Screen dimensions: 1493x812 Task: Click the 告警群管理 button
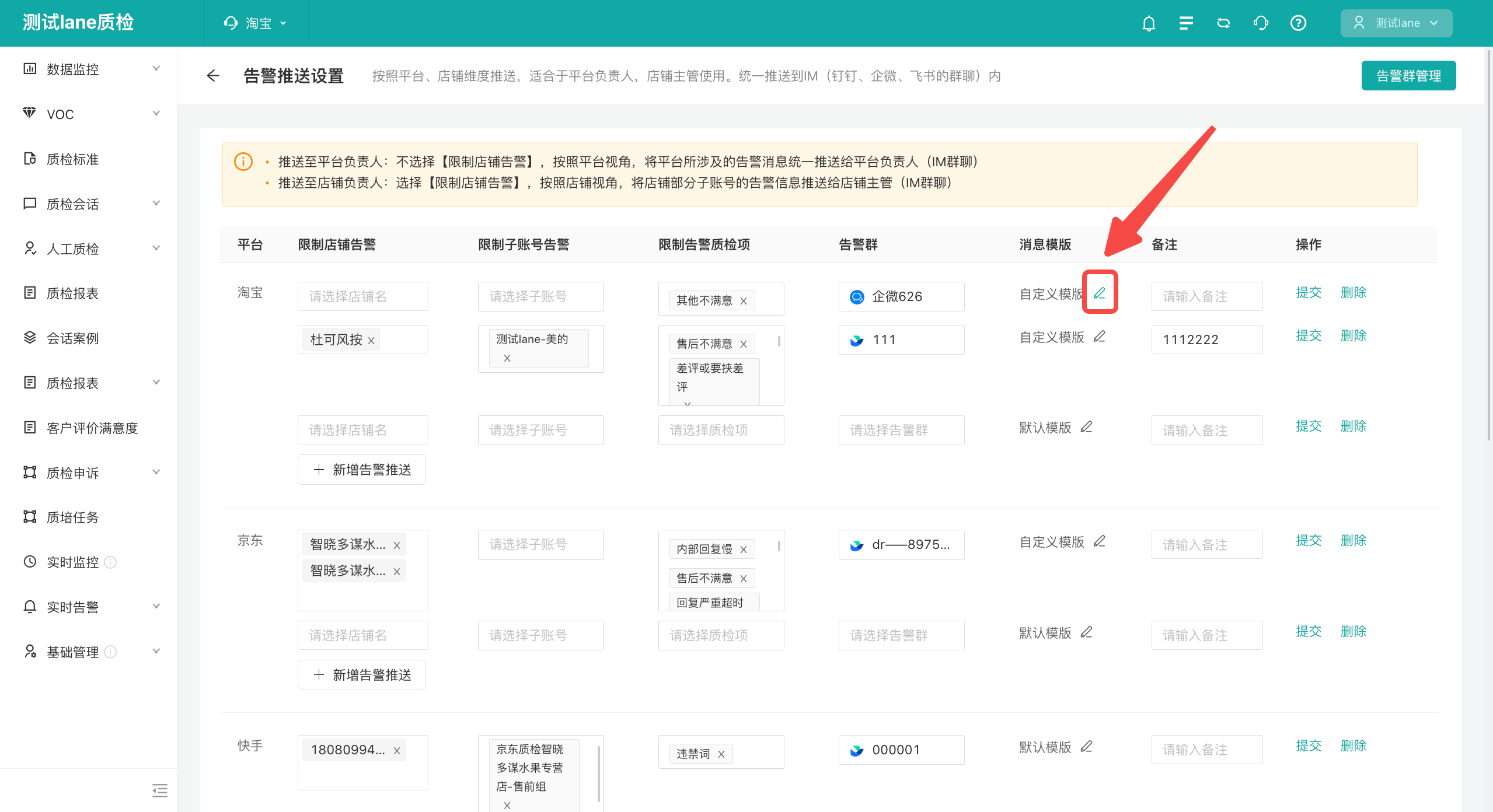(x=1408, y=76)
